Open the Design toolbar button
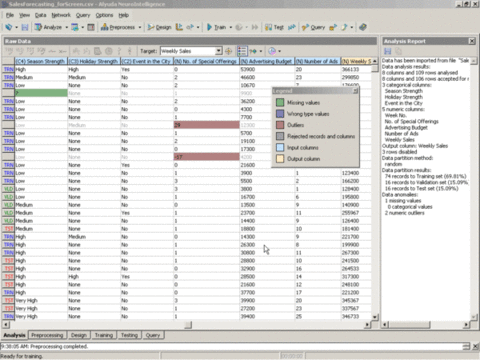The image size is (480, 360). coord(159,27)
